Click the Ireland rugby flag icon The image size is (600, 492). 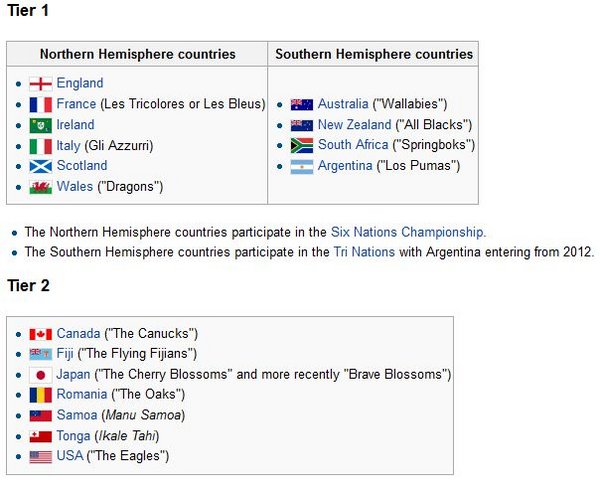(x=41, y=125)
